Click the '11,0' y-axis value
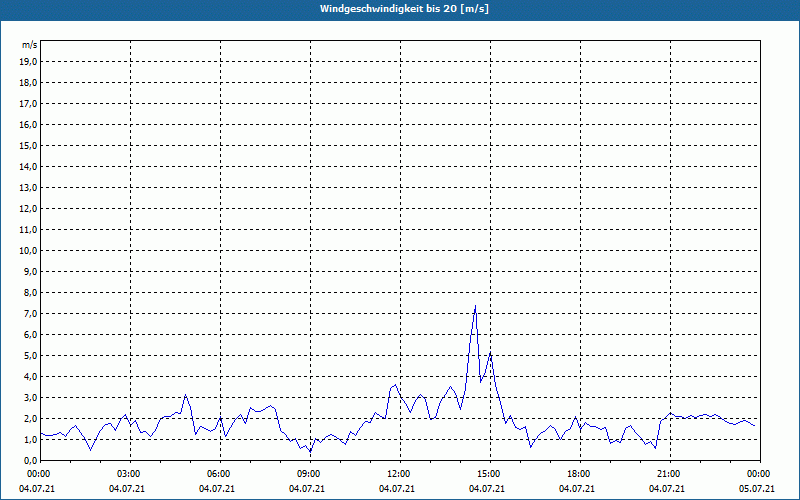 coord(29,230)
